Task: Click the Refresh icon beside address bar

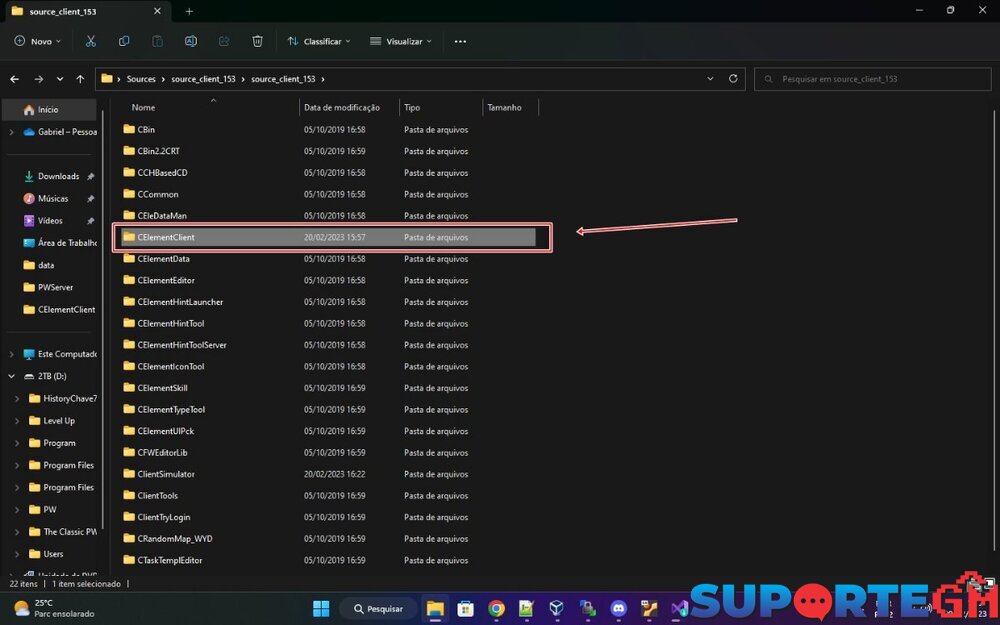Action: coord(733,78)
